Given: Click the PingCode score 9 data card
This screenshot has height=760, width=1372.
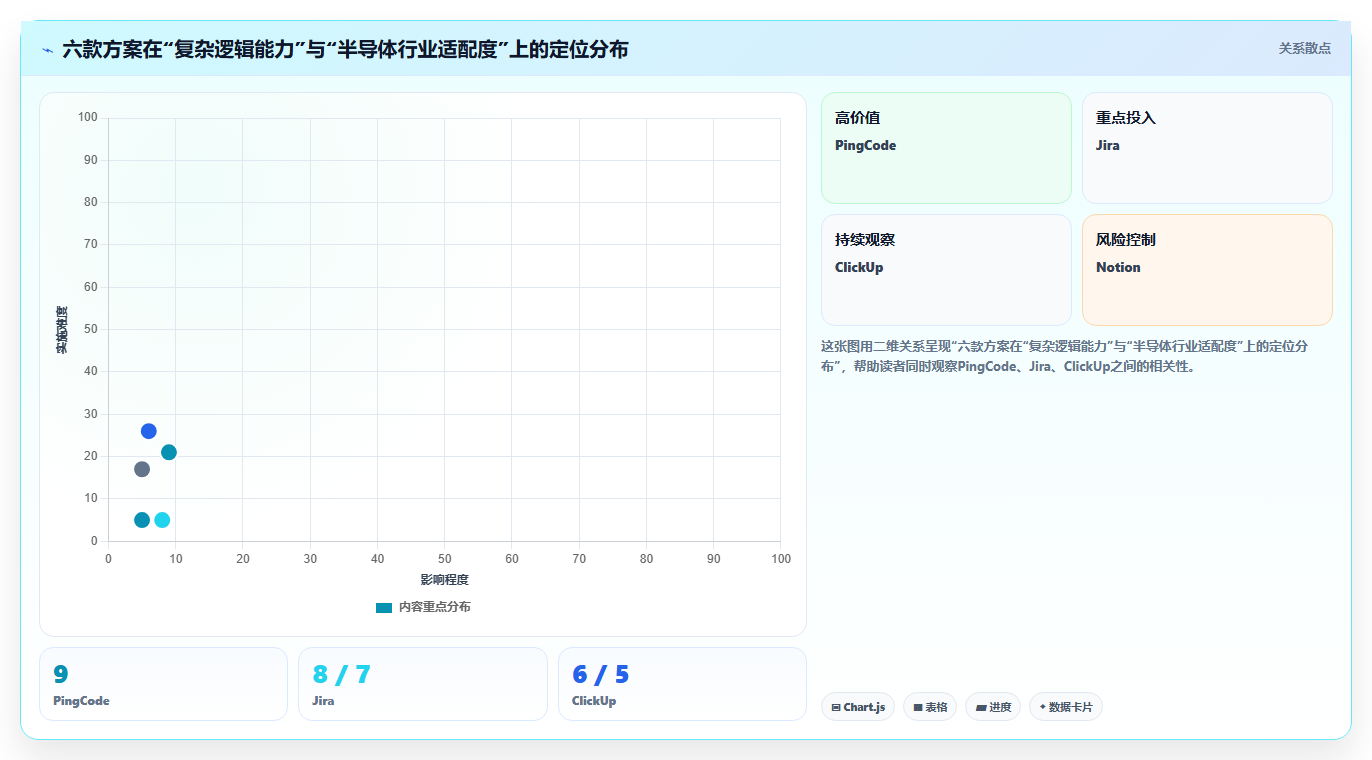Looking at the screenshot, I should [163, 684].
